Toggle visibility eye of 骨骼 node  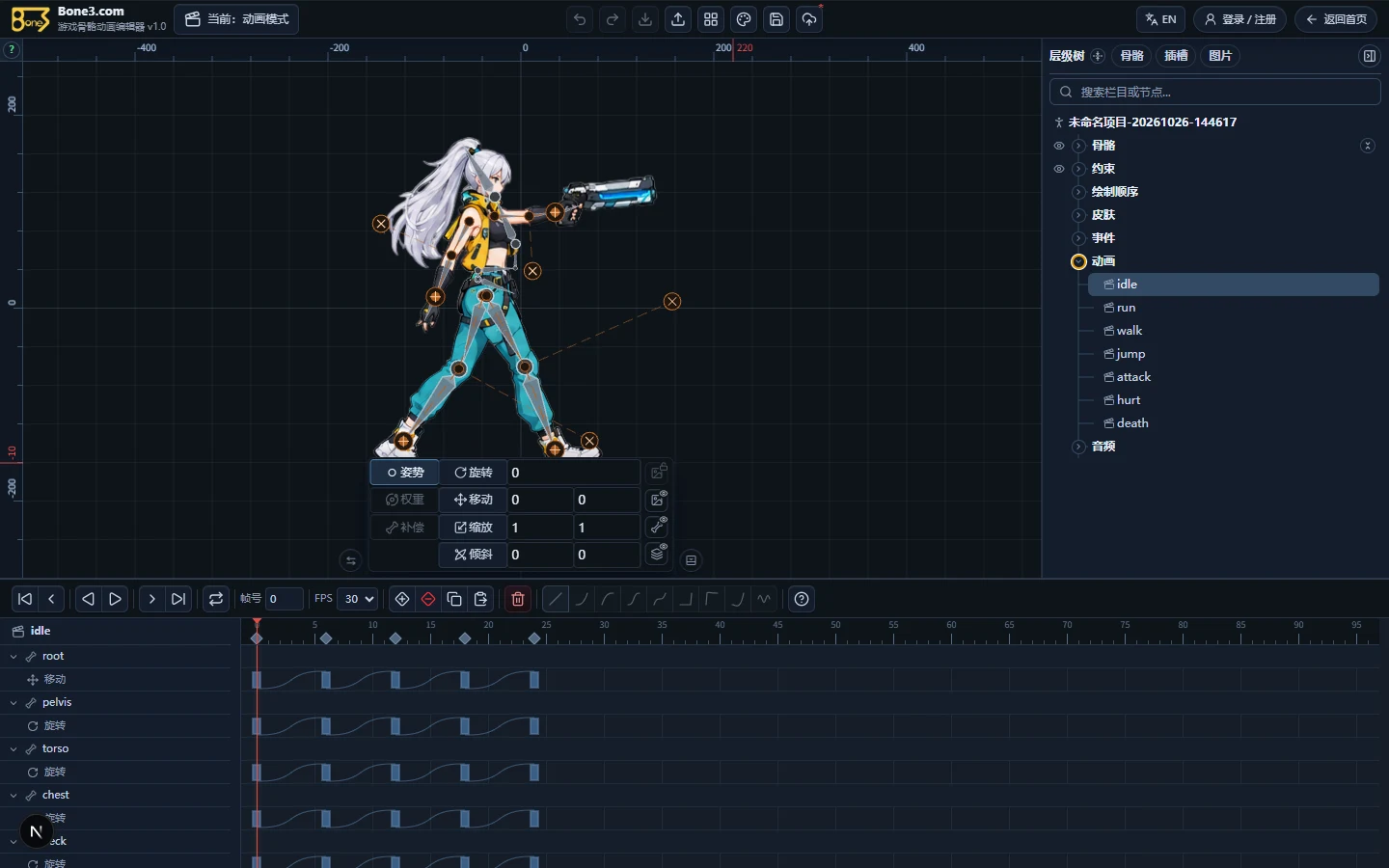[1059, 146]
